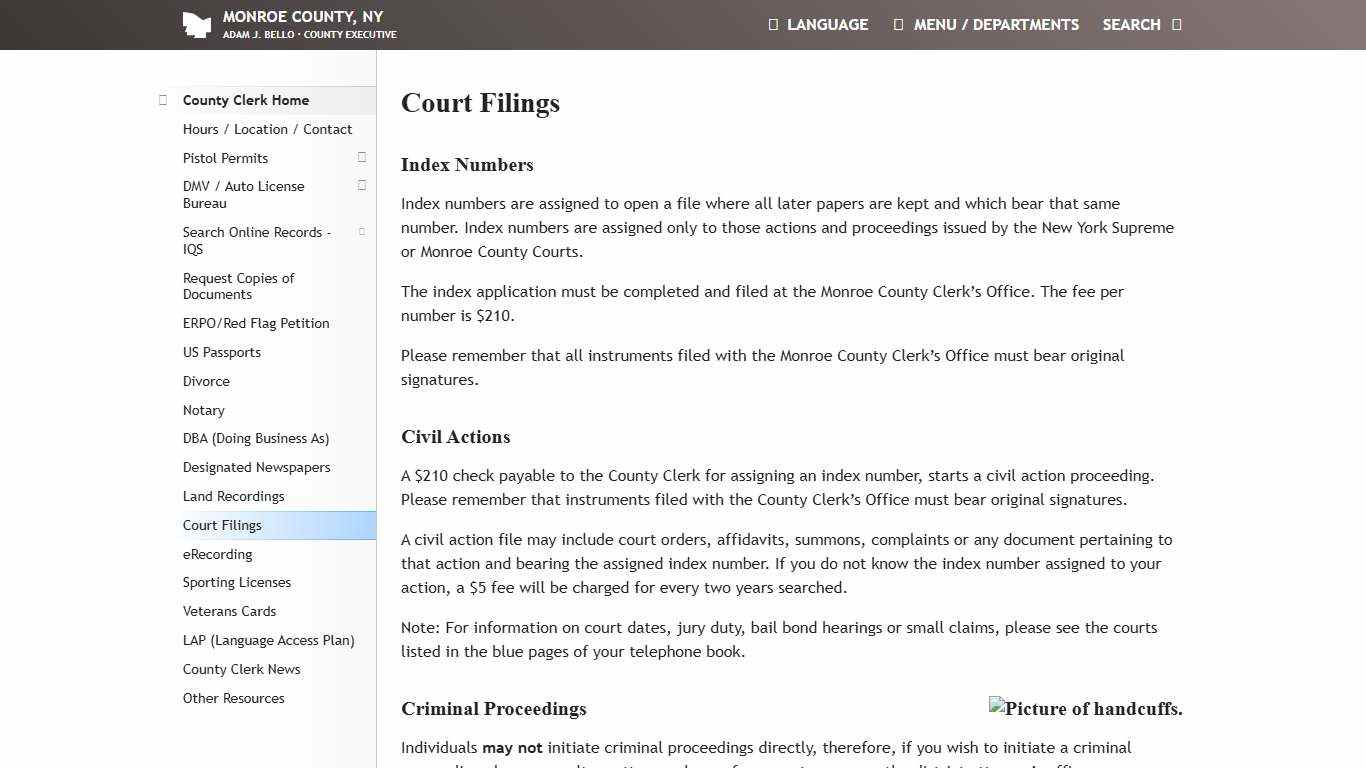Visit the ERPO/Red Flag Petition page

click(256, 323)
